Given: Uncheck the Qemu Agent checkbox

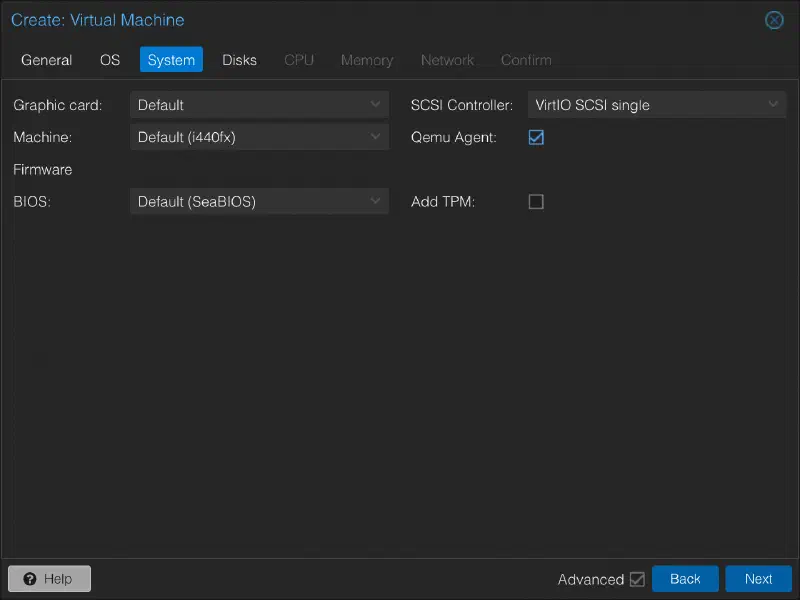Looking at the screenshot, I should [x=536, y=137].
